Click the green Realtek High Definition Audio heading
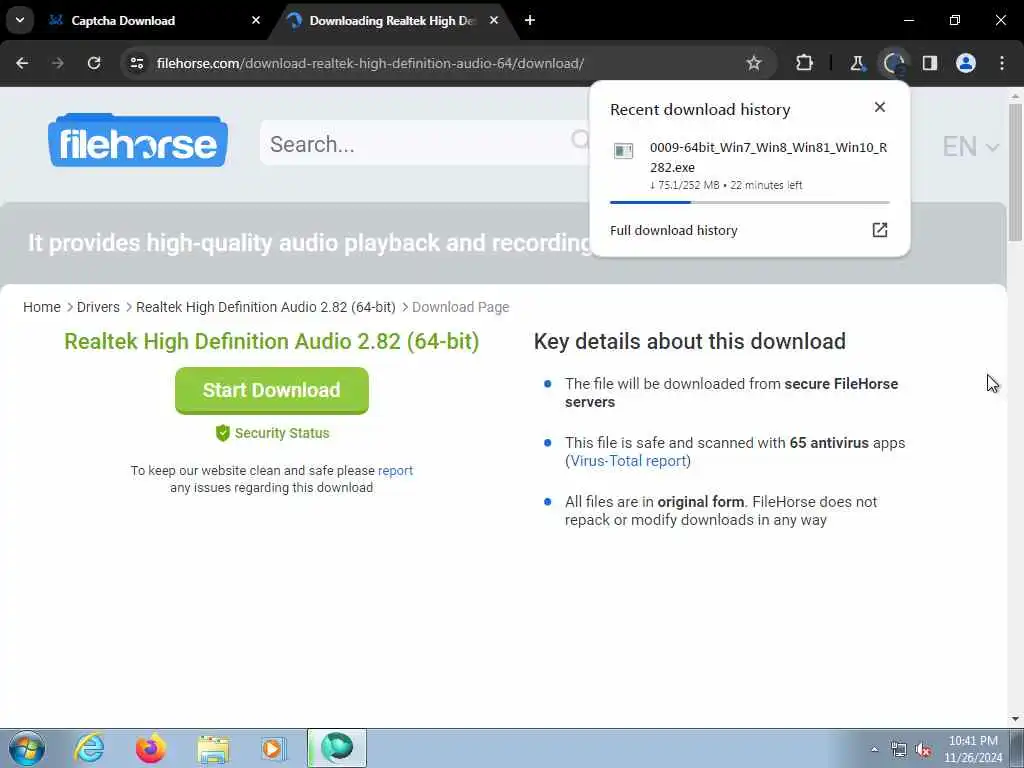1024x768 pixels. [272, 342]
